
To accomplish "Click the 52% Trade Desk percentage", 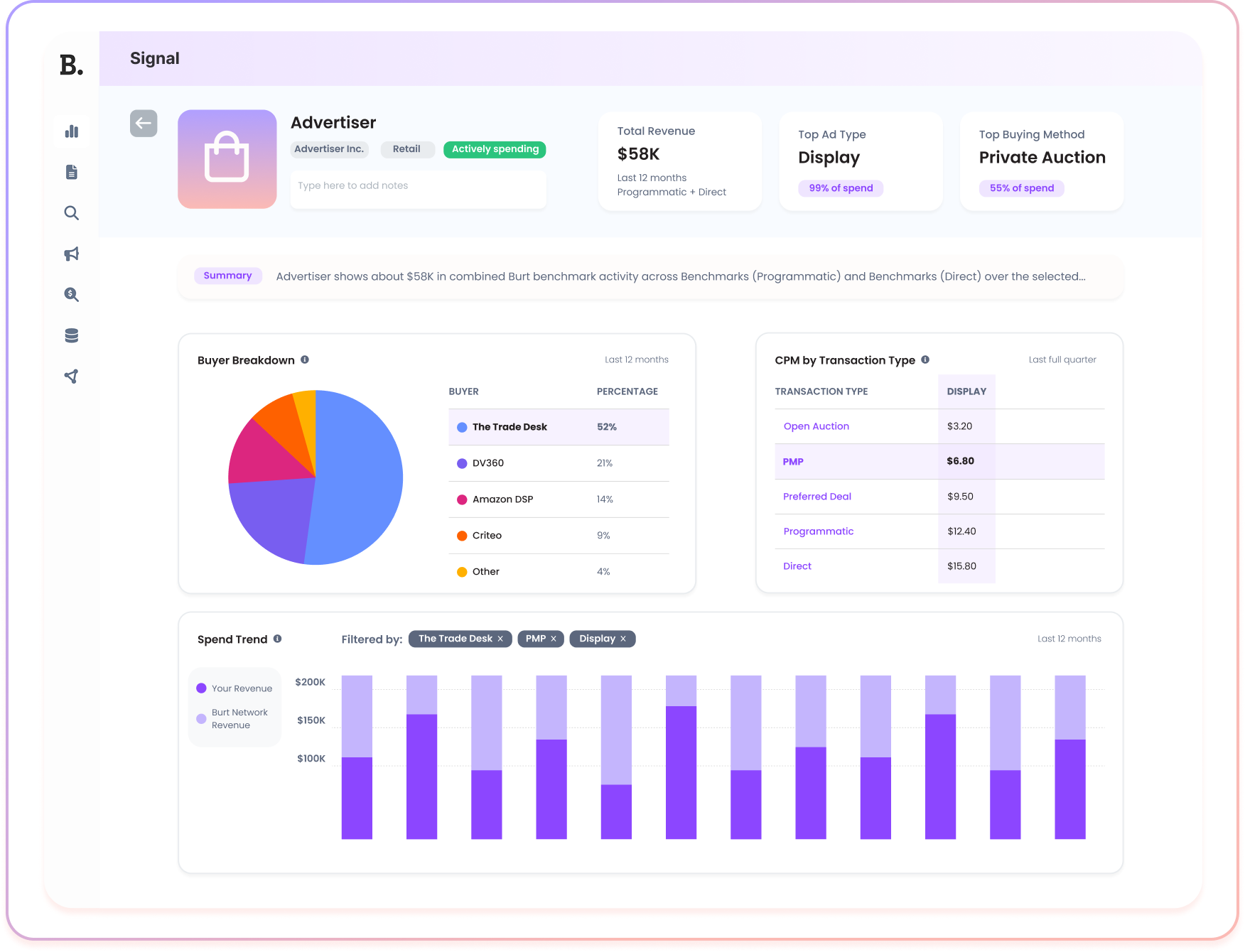I will 607,427.
